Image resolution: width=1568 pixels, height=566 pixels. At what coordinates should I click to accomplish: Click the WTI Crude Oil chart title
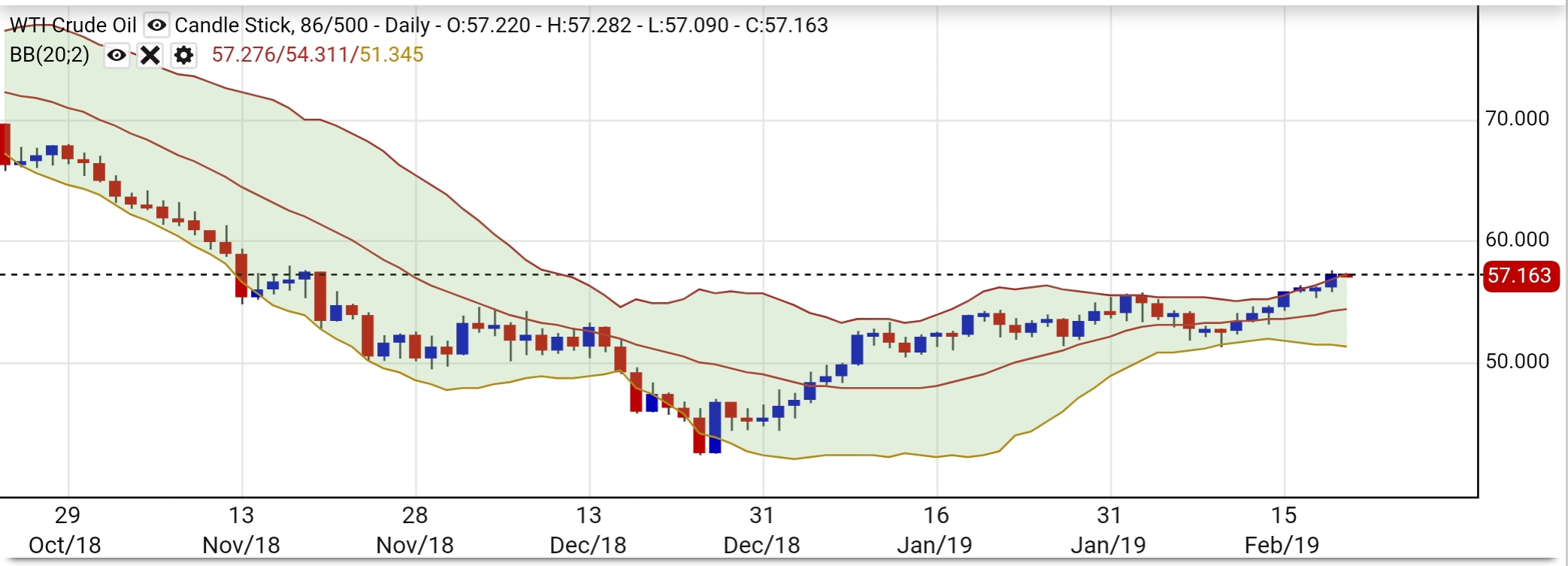73,26
